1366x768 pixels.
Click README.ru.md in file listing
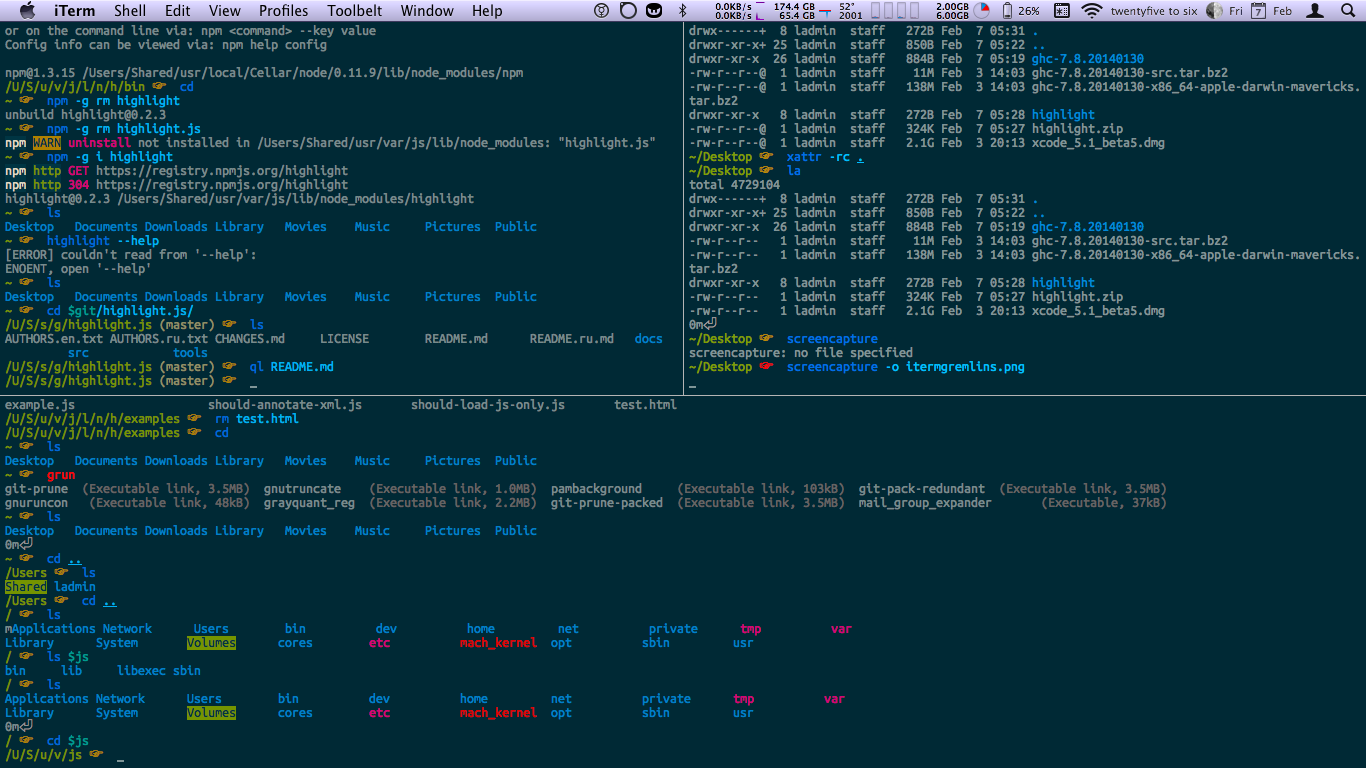pos(572,339)
